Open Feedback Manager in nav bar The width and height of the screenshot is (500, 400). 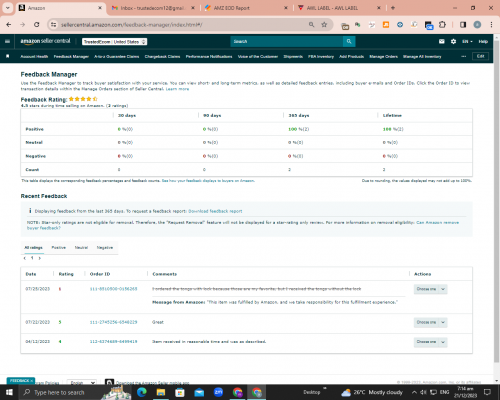tap(71, 57)
